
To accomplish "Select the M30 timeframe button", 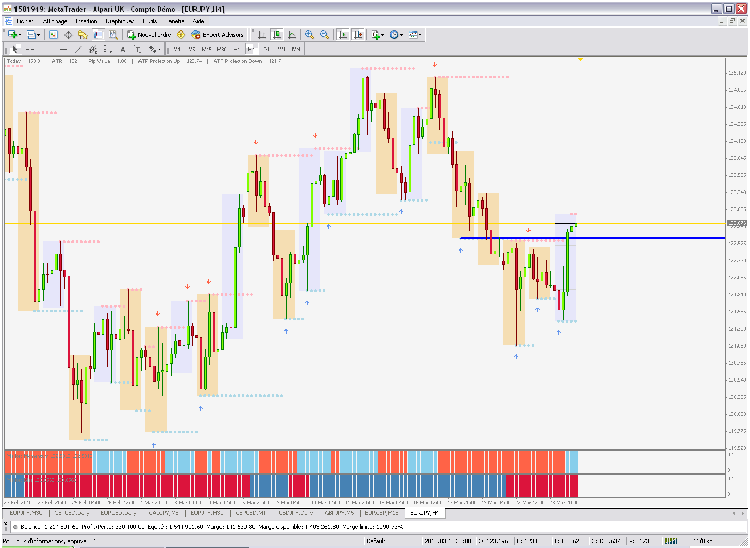I will [221, 49].
